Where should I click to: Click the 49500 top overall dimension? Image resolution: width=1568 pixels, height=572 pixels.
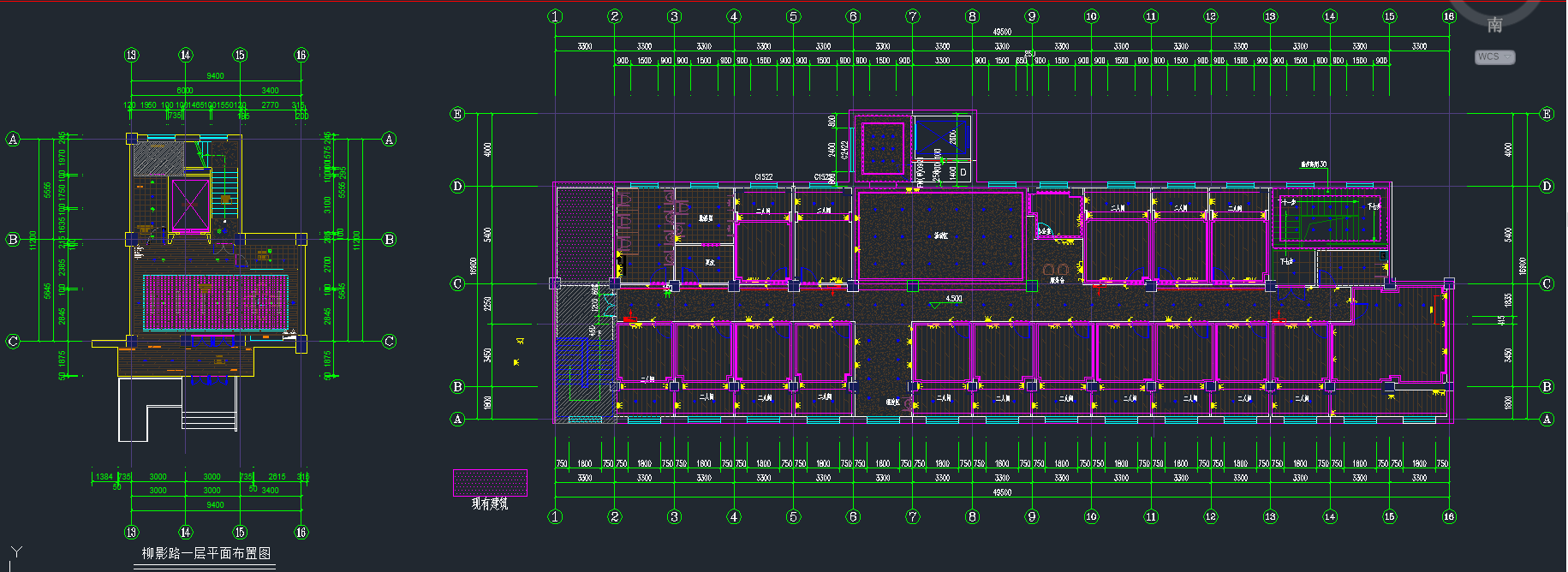[1001, 32]
